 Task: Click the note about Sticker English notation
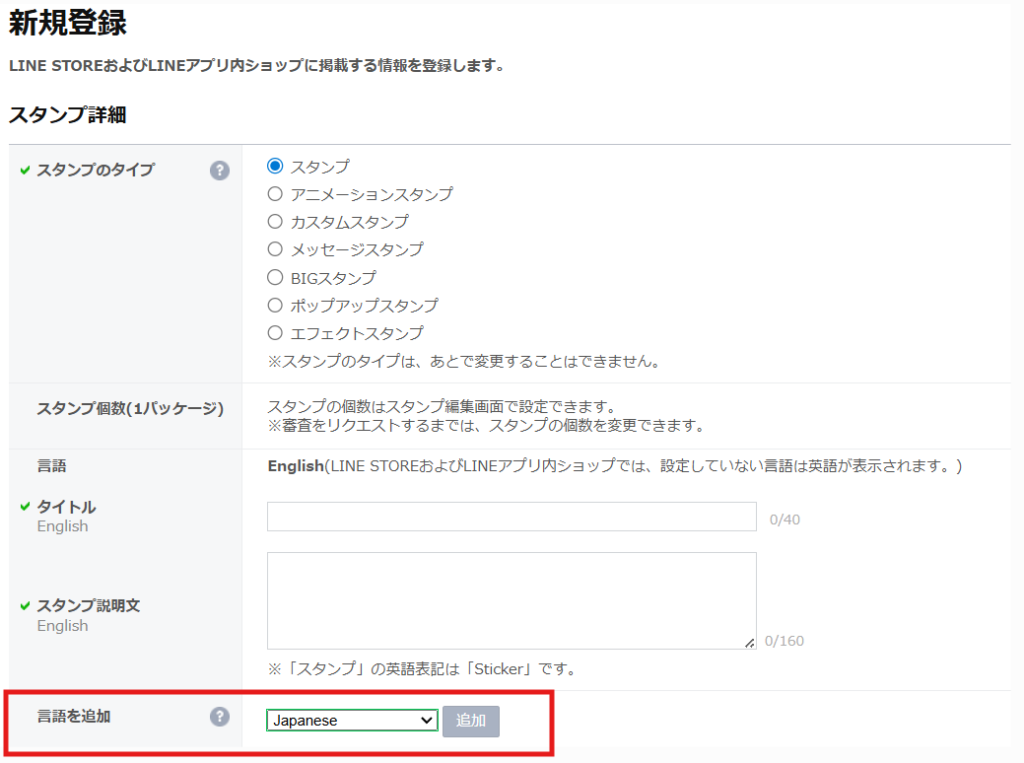click(x=422, y=669)
